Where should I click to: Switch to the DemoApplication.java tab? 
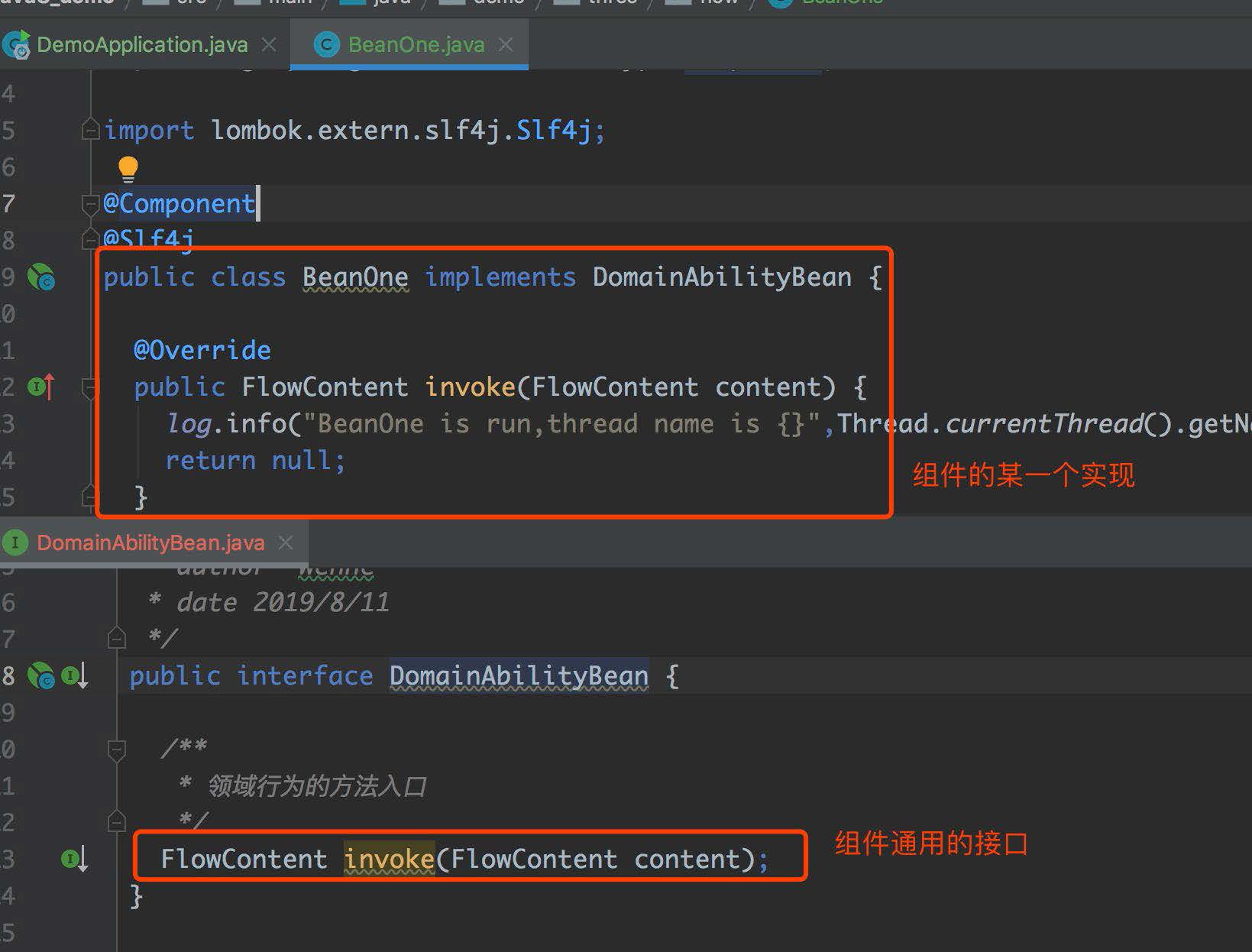142,45
